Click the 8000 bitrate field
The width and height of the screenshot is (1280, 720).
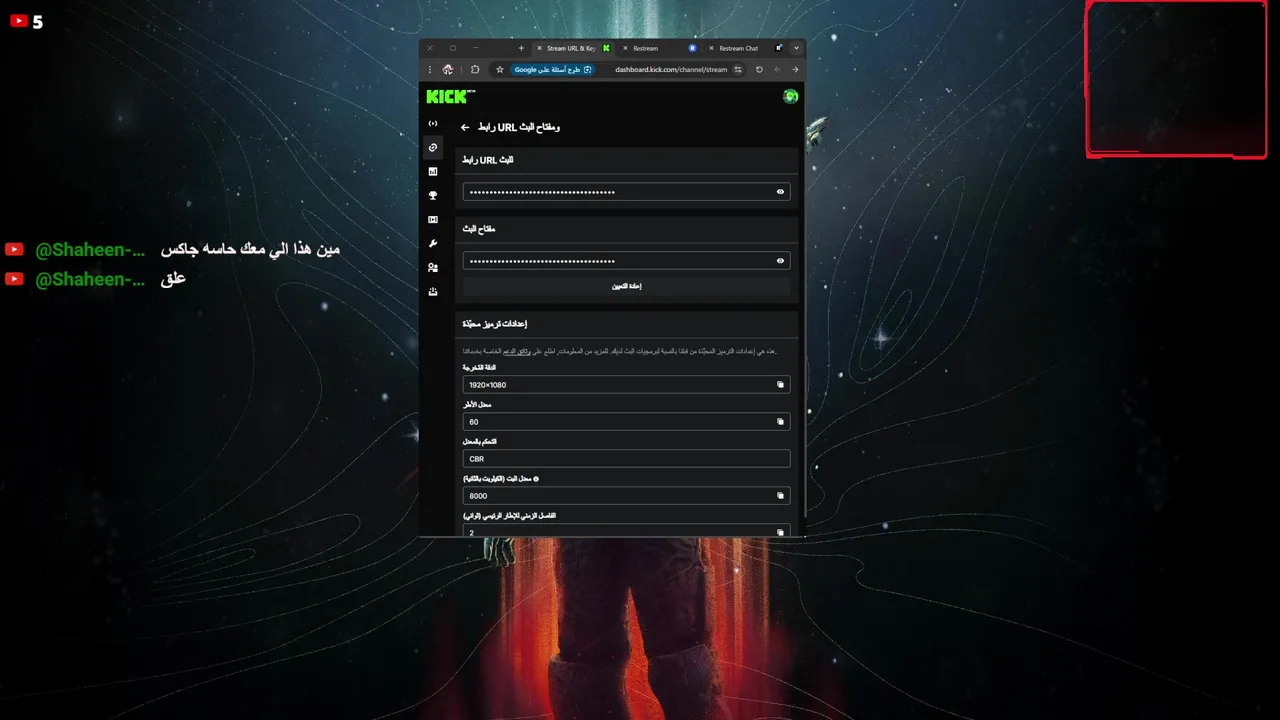(626, 496)
